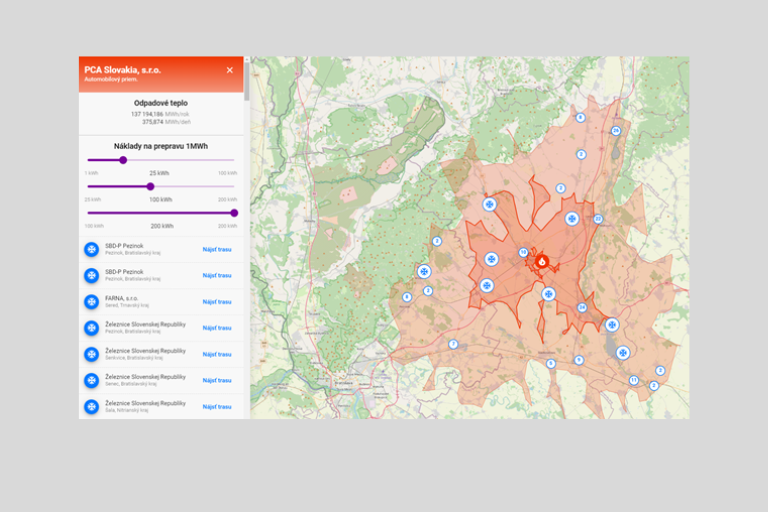Image resolution: width=768 pixels, height=512 pixels.
Task: Click "Nájsť trasu" for the first SBD-P Pezinok
Action: [217, 249]
